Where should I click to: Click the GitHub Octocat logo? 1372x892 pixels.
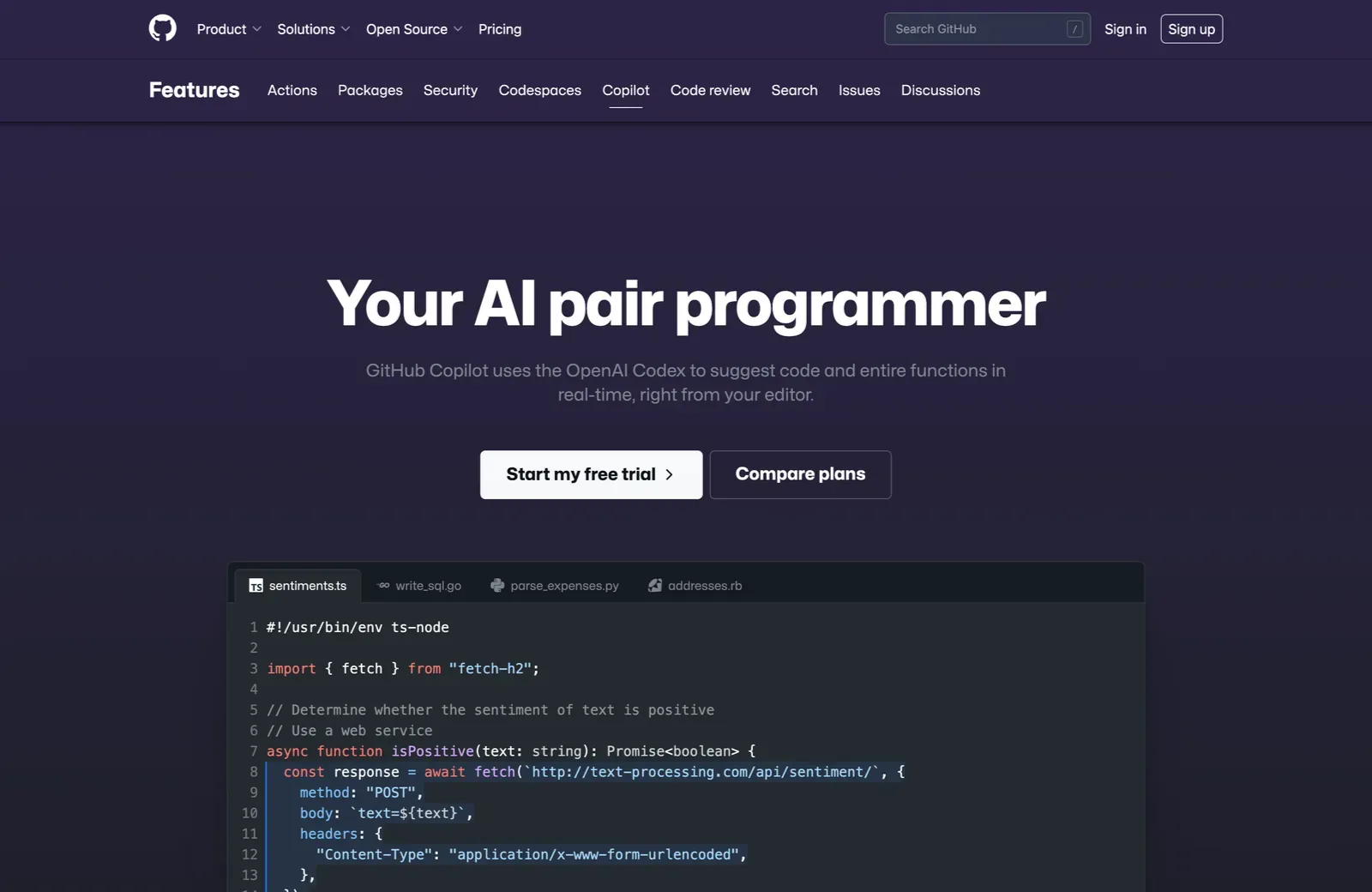pos(162,28)
